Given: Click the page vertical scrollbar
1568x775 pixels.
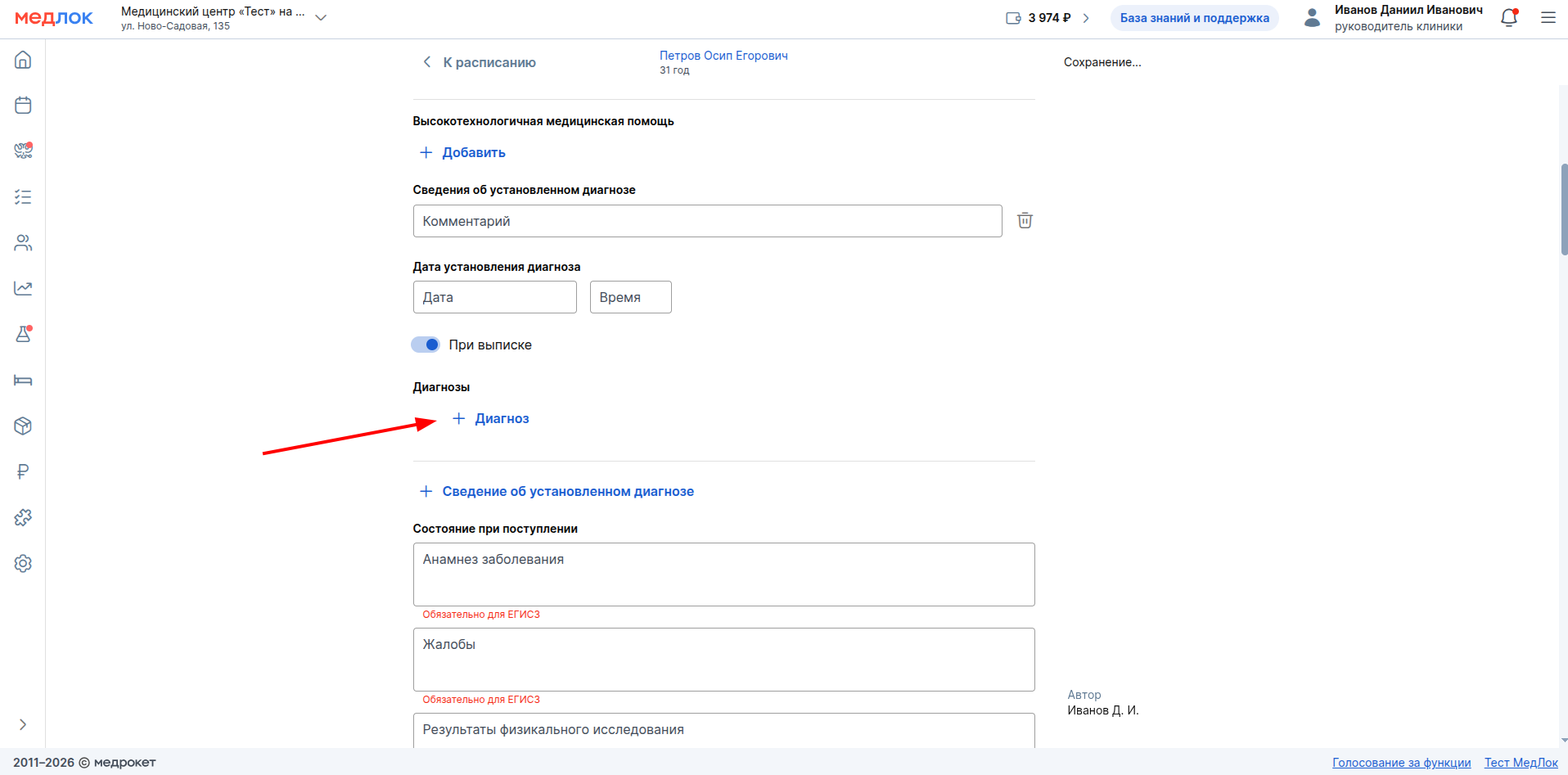Looking at the screenshot, I should 1564,210.
